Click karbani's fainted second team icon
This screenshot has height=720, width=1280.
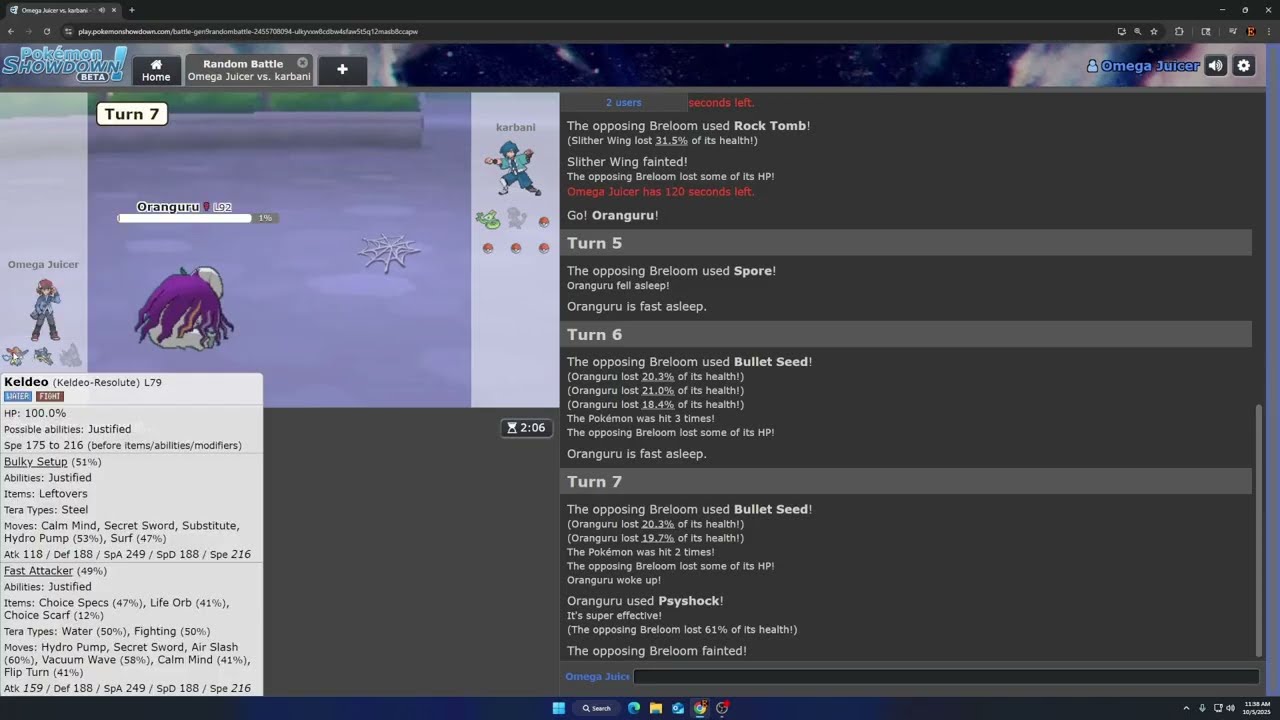point(516,219)
